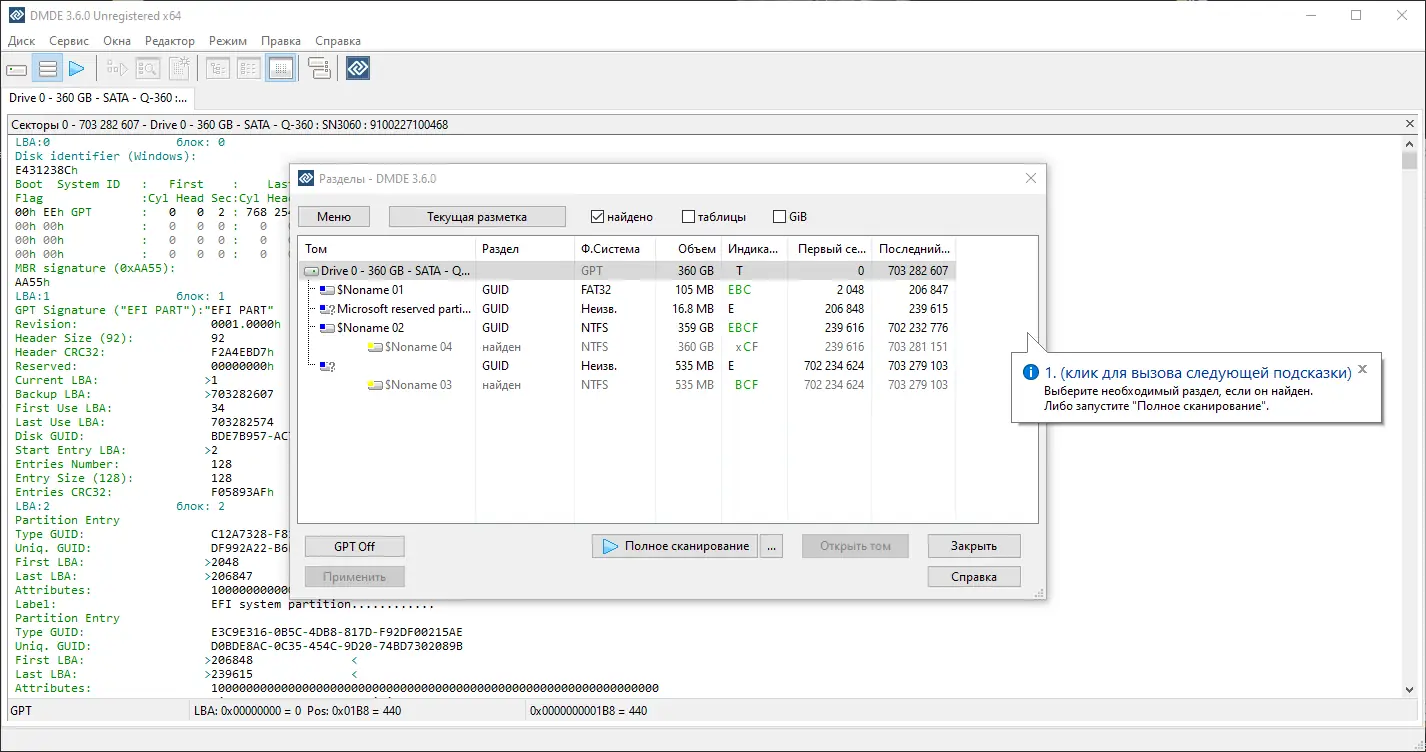Click the drive icon beside Drive 0 row
Image resolution: width=1426 pixels, height=752 pixels.
click(x=312, y=271)
